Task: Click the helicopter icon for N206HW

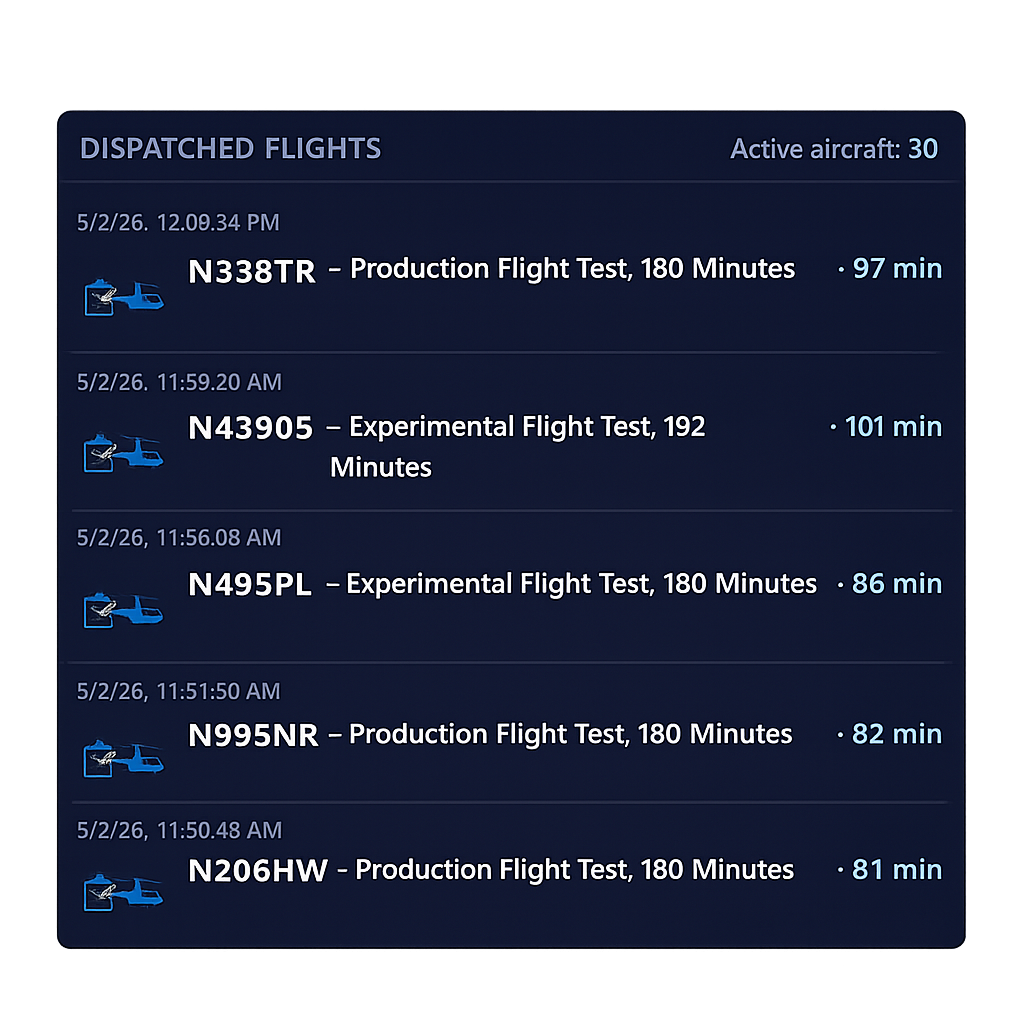Action: [124, 892]
